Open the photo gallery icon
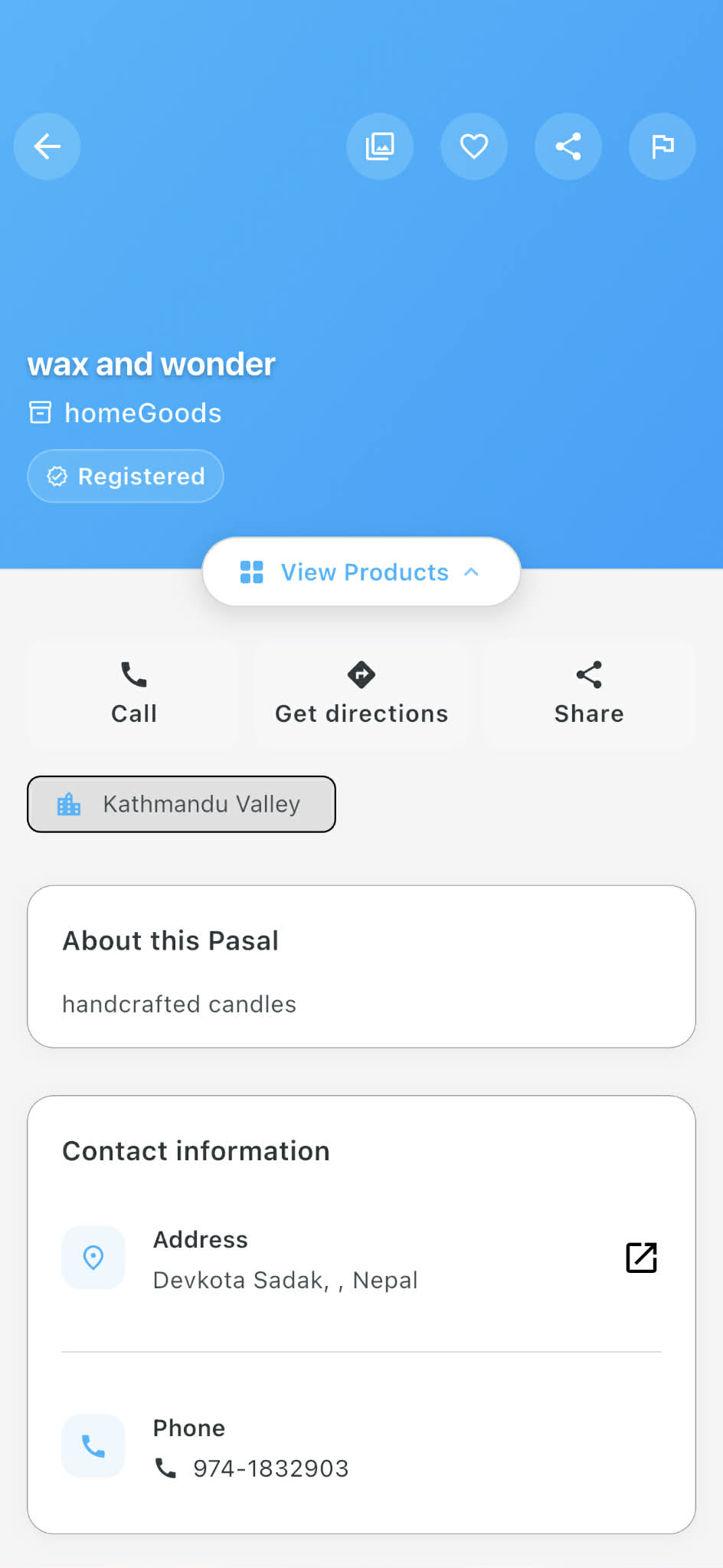This screenshot has width=723, height=1568. tap(380, 146)
